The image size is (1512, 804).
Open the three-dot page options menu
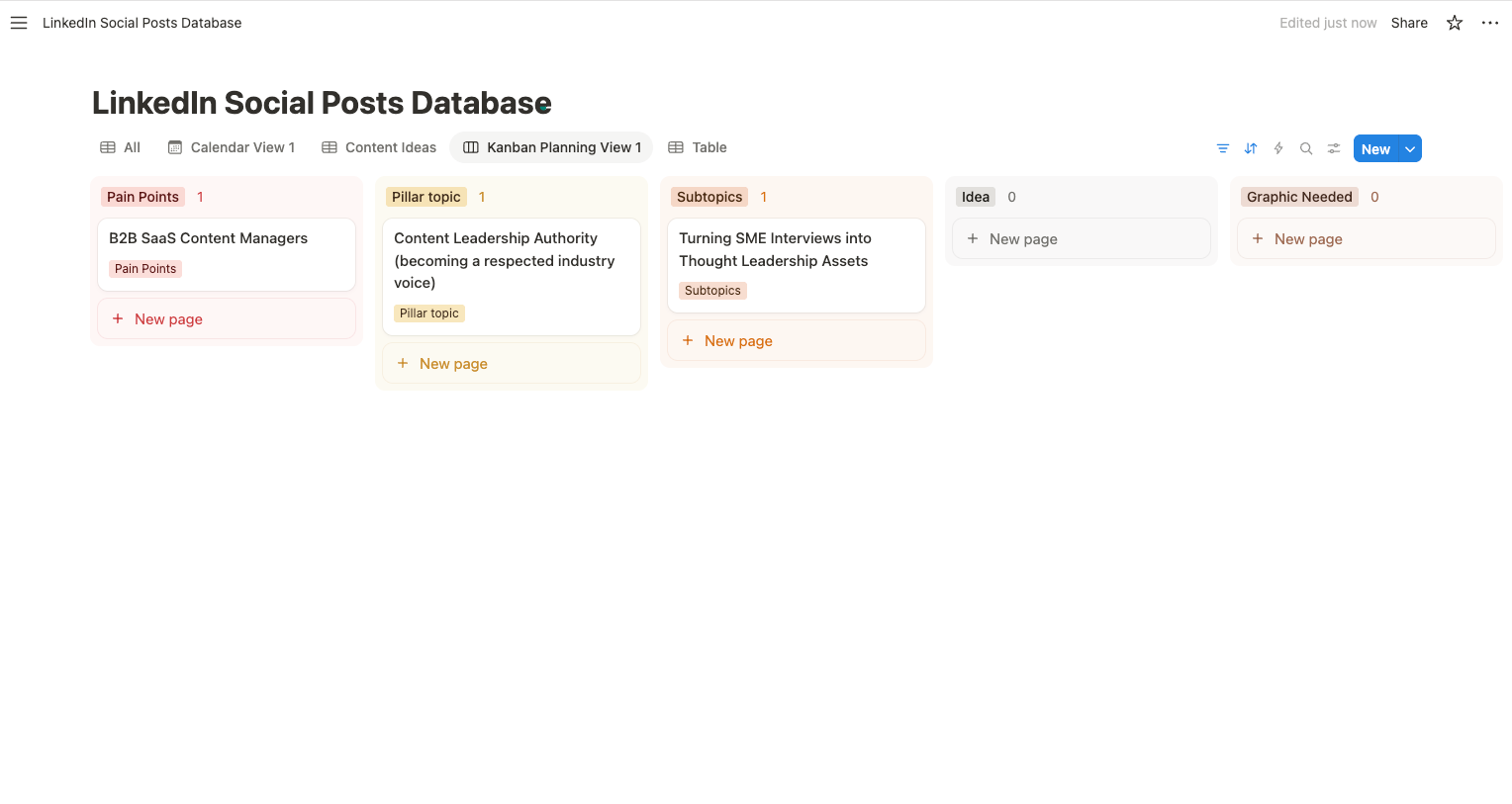point(1490,23)
